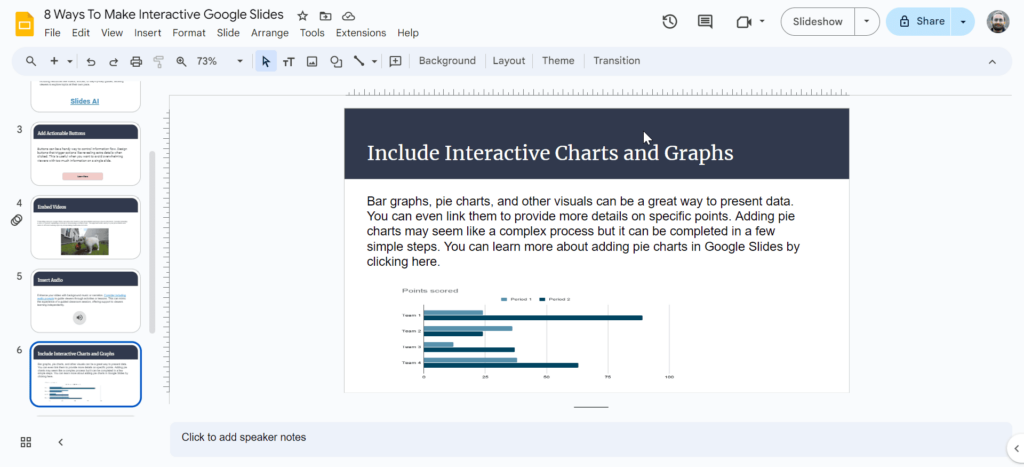
Task: Click the Transition button
Action: point(616,61)
